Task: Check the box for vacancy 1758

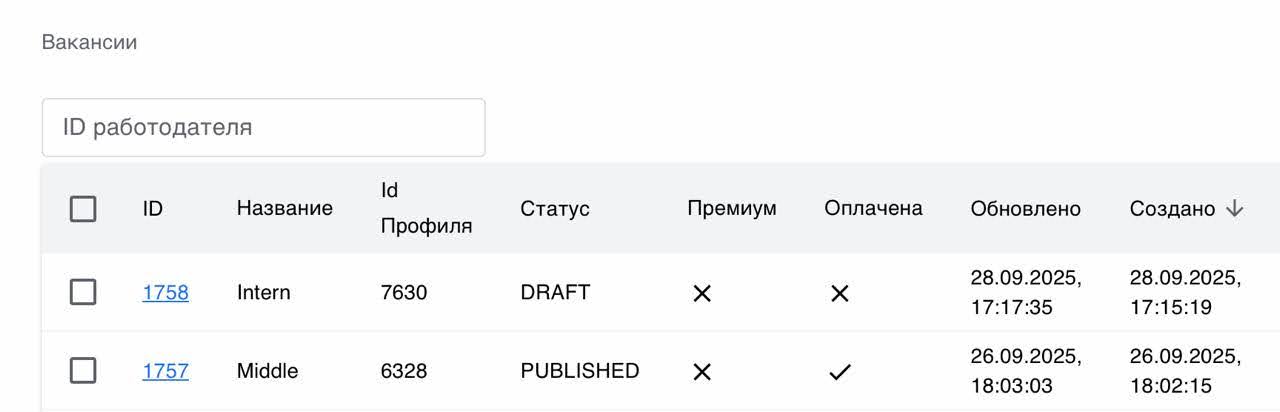Action: tap(83, 292)
